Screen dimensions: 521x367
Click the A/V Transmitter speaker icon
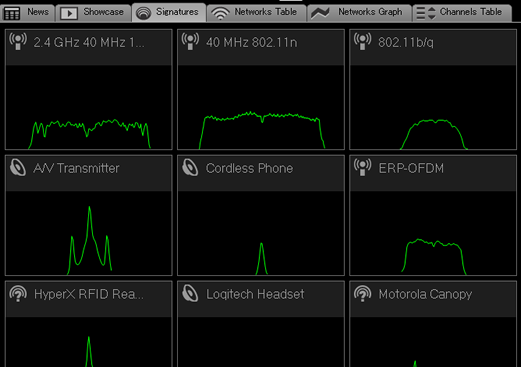pos(18,167)
